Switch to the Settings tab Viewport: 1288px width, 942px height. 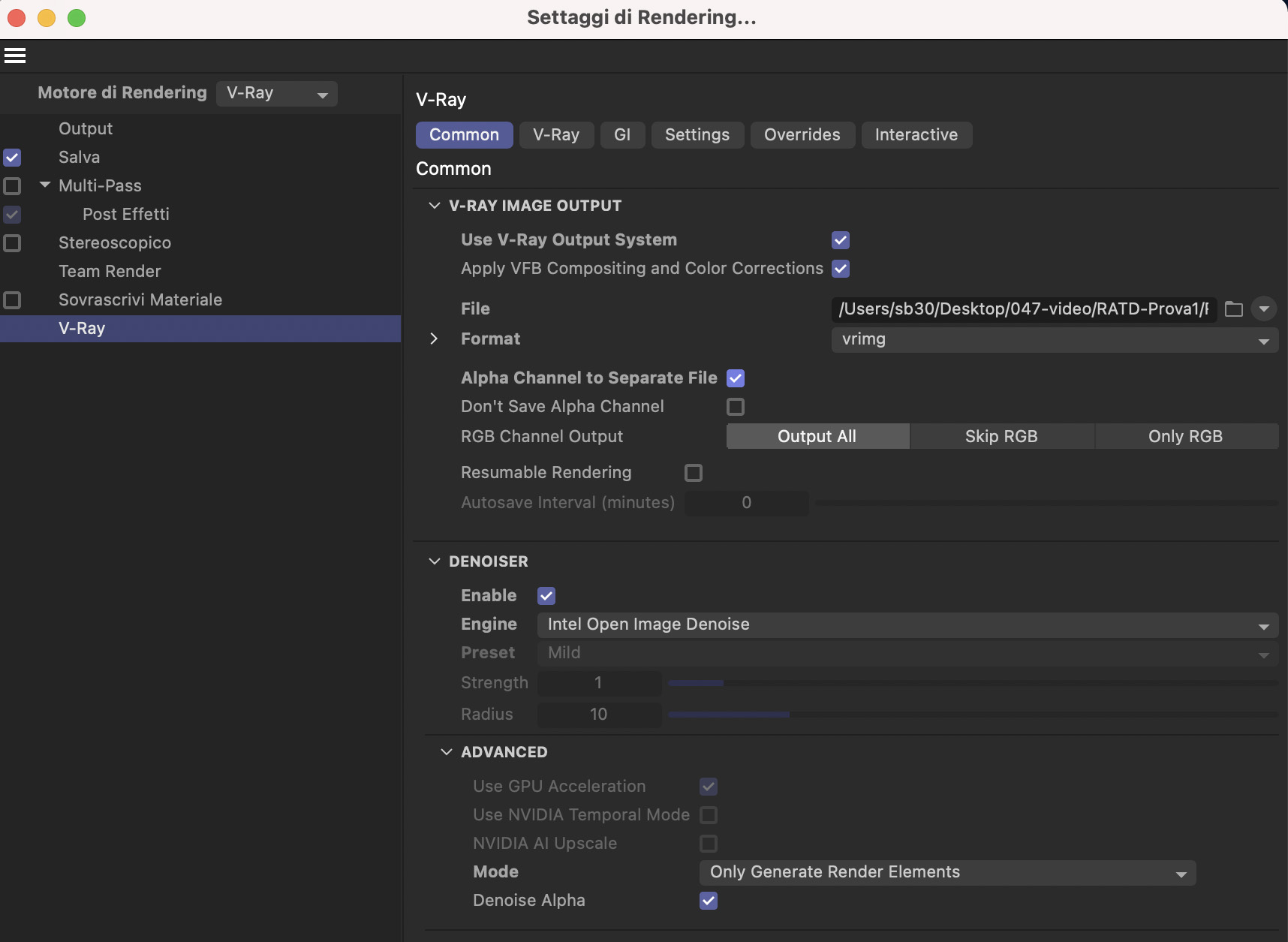(697, 135)
